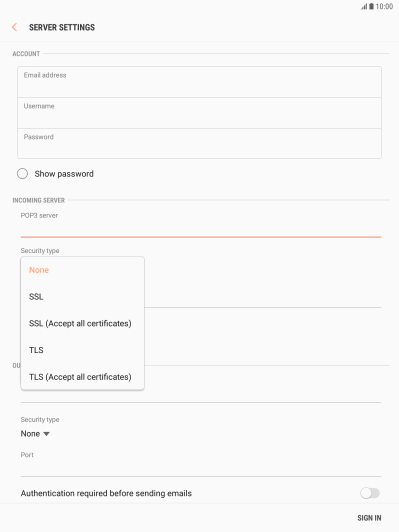The height and width of the screenshot is (532, 399).
Task: Tap the SERVER SETTINGS title
Action: point(62,27)
